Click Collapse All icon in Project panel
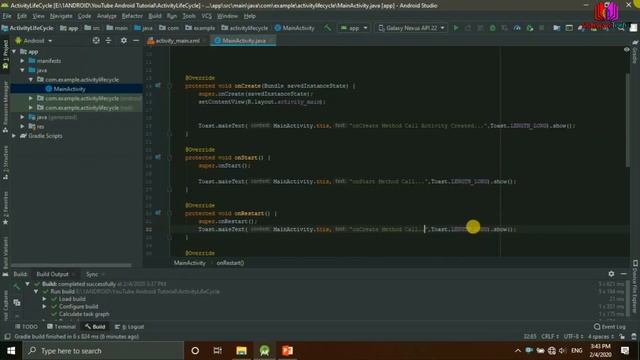Viewport: 640px width, 360px height. 108,40
